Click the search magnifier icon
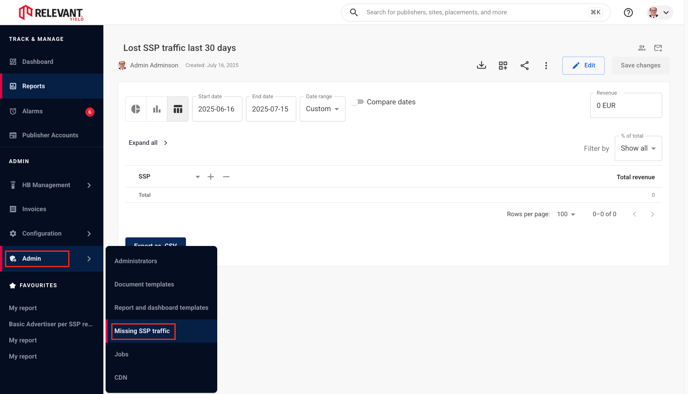The image size is (688, 394). (x=354, y=12)
